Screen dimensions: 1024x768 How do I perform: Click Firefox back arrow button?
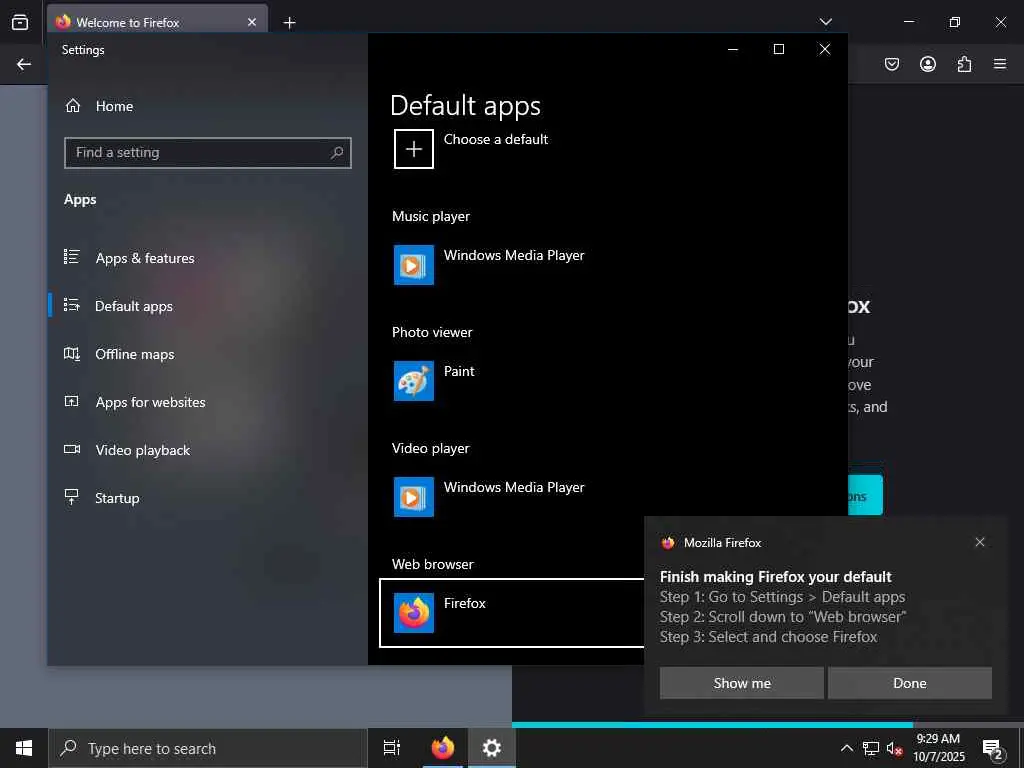[x=24, y=64]
